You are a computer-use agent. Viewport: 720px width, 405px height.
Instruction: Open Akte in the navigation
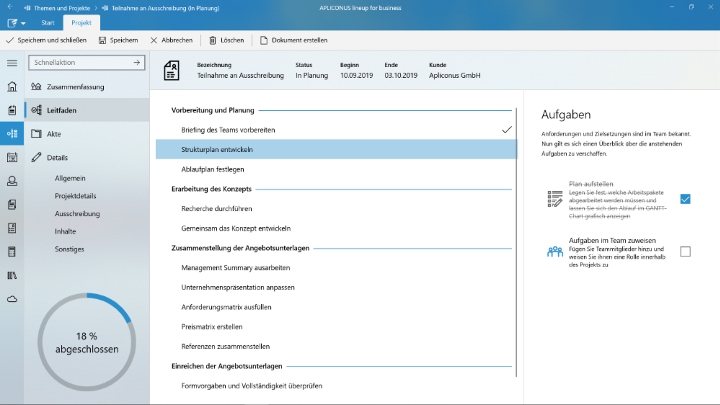(87, 134)
